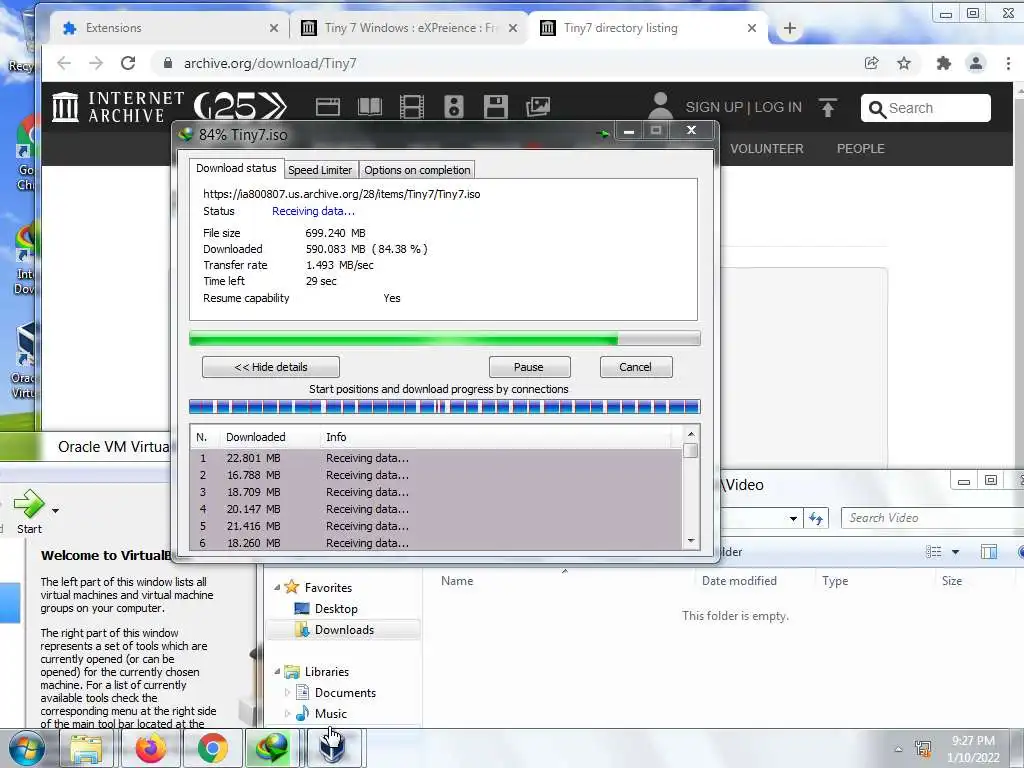The width and height of the screenshot is (1024, 768).
Task: Open Internet Download Manager taskbar icon
Action: (272, 748)
